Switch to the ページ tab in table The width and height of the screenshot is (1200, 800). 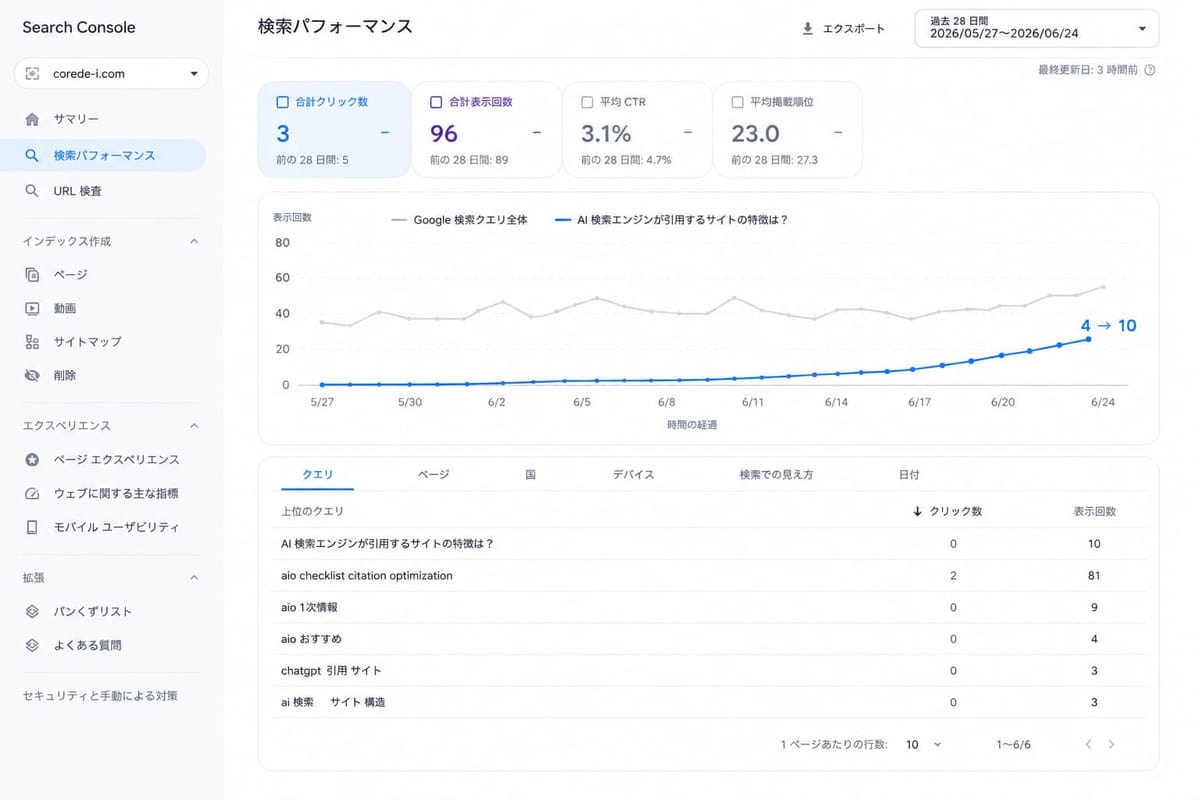pyautogui.click(x=433, y=474)
